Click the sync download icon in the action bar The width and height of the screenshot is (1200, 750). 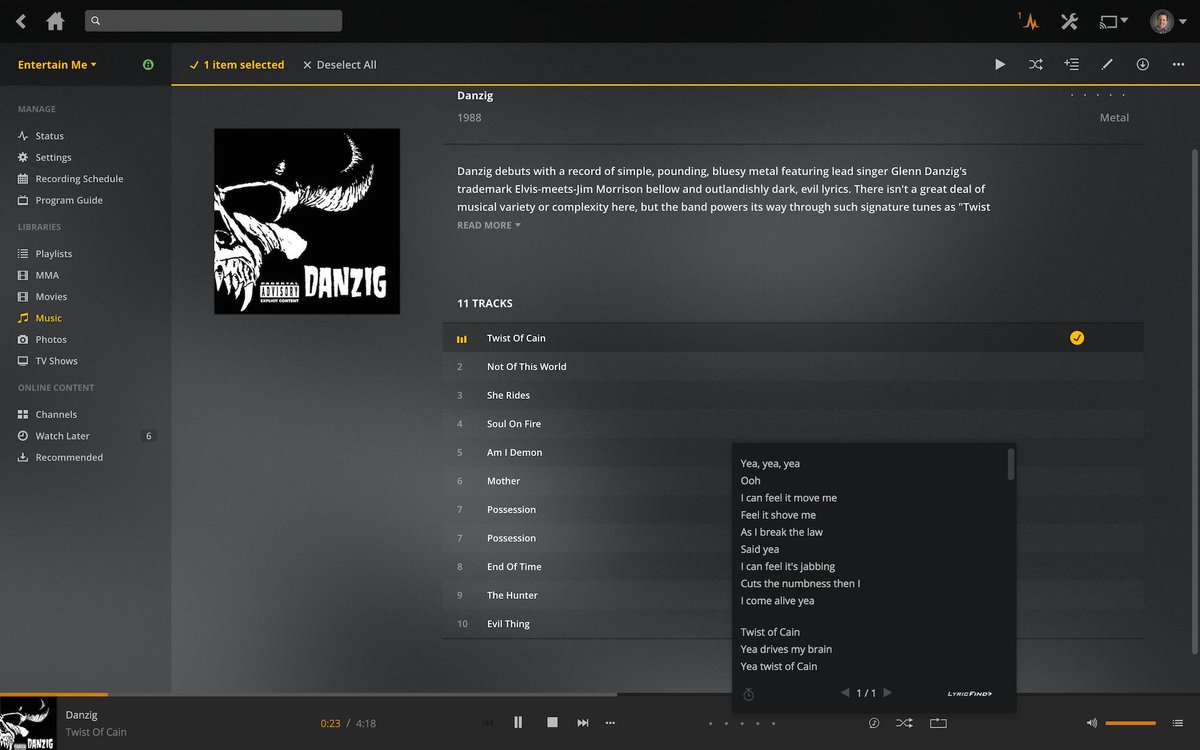(1142, 64)
